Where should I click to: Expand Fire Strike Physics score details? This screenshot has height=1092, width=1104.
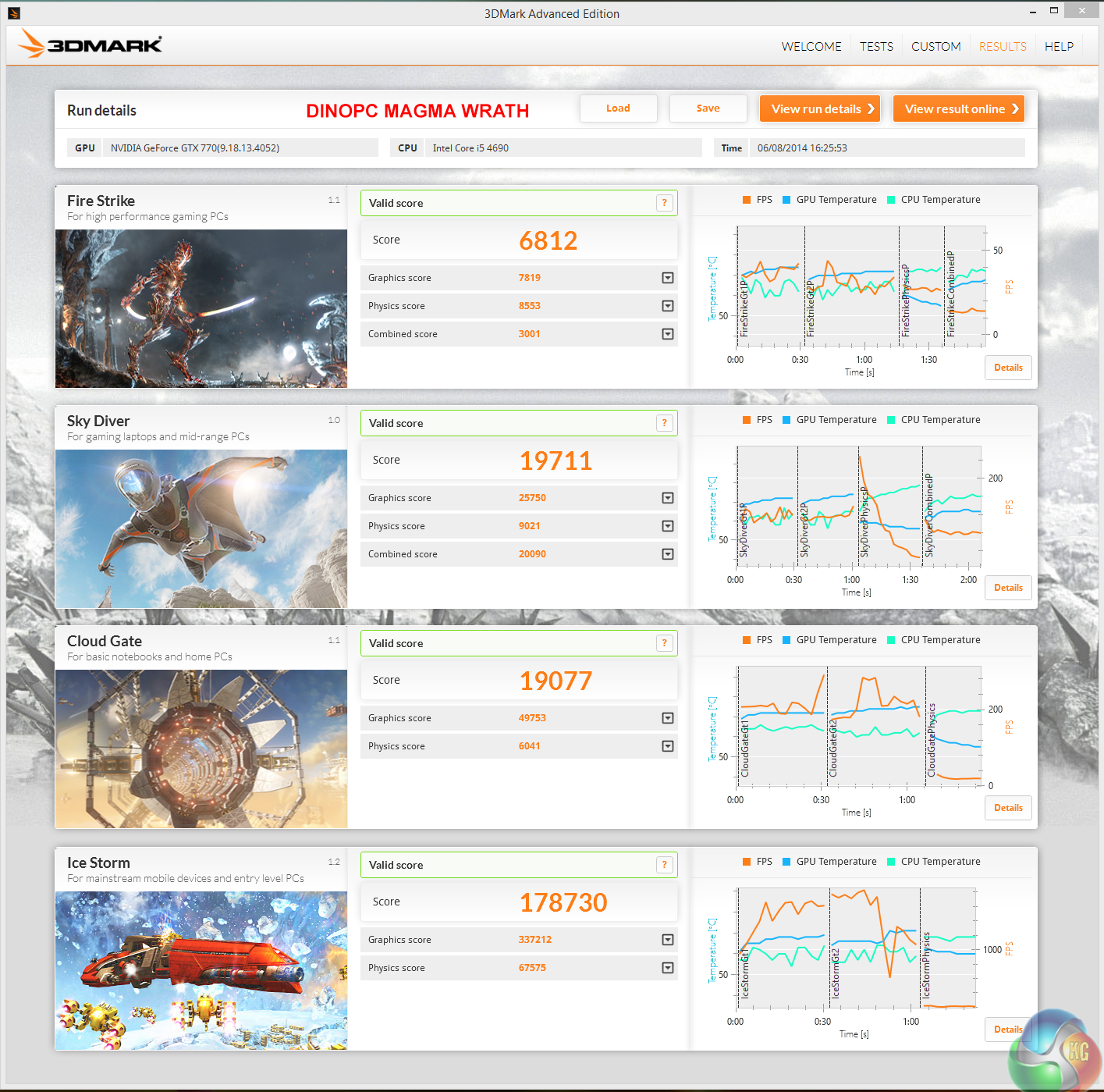[668, 306]
